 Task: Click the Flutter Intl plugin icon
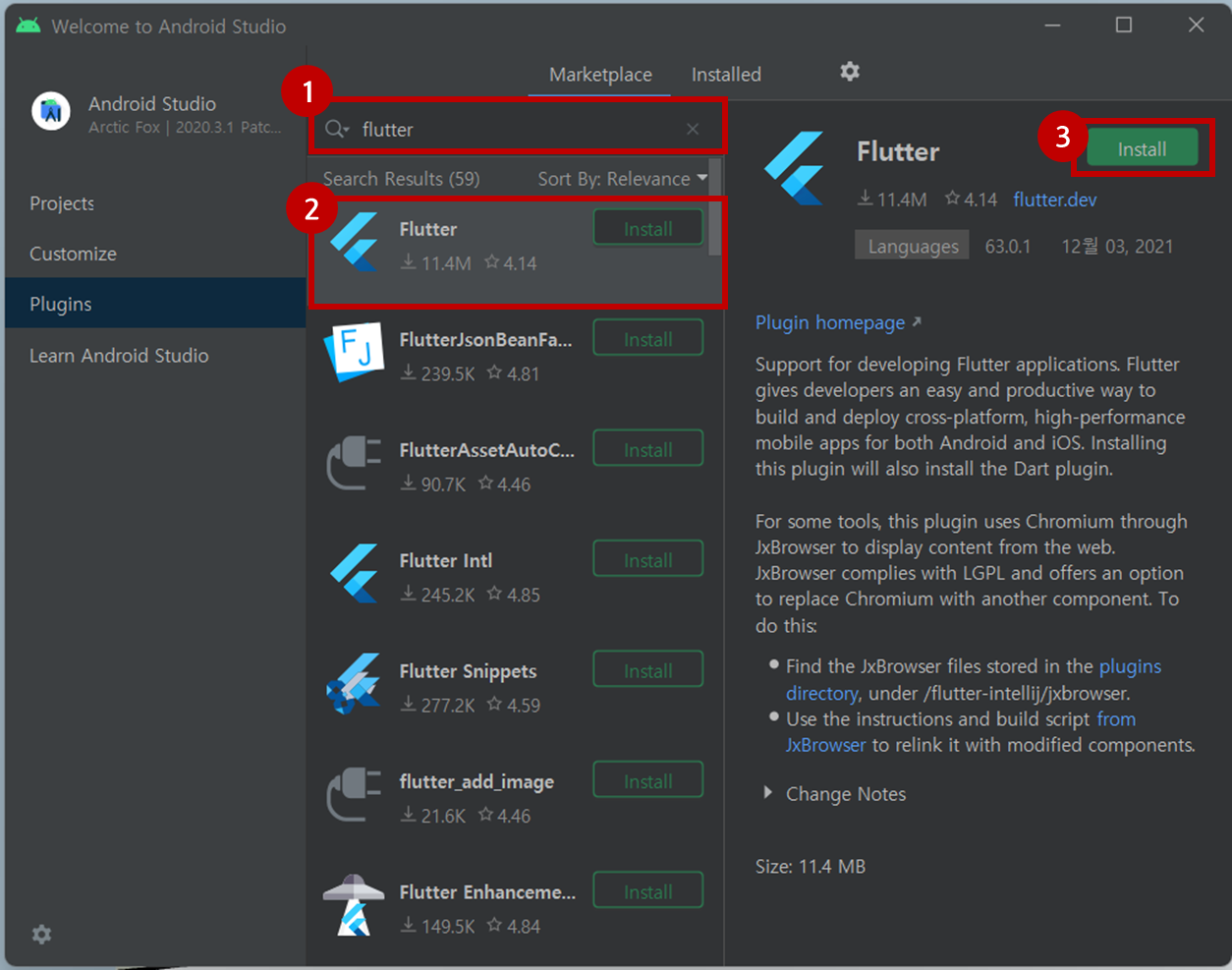tap(355, 573)
